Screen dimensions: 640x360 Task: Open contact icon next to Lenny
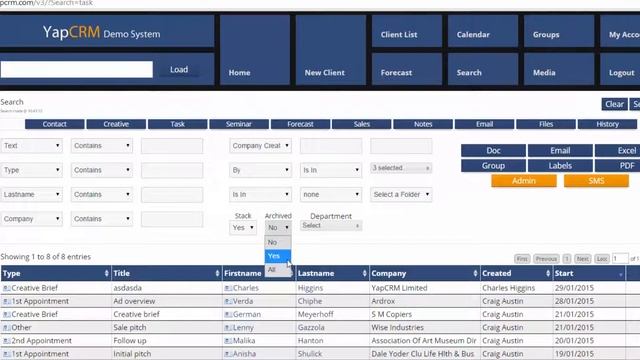228,327
